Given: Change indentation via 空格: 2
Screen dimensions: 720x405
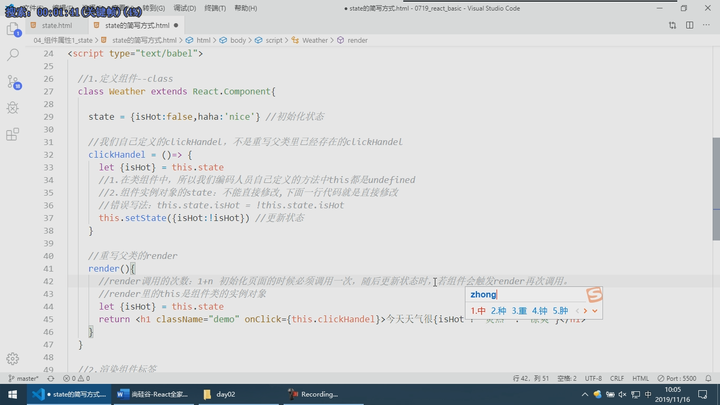Looking at the screenshot, I should tap(567, 378).
